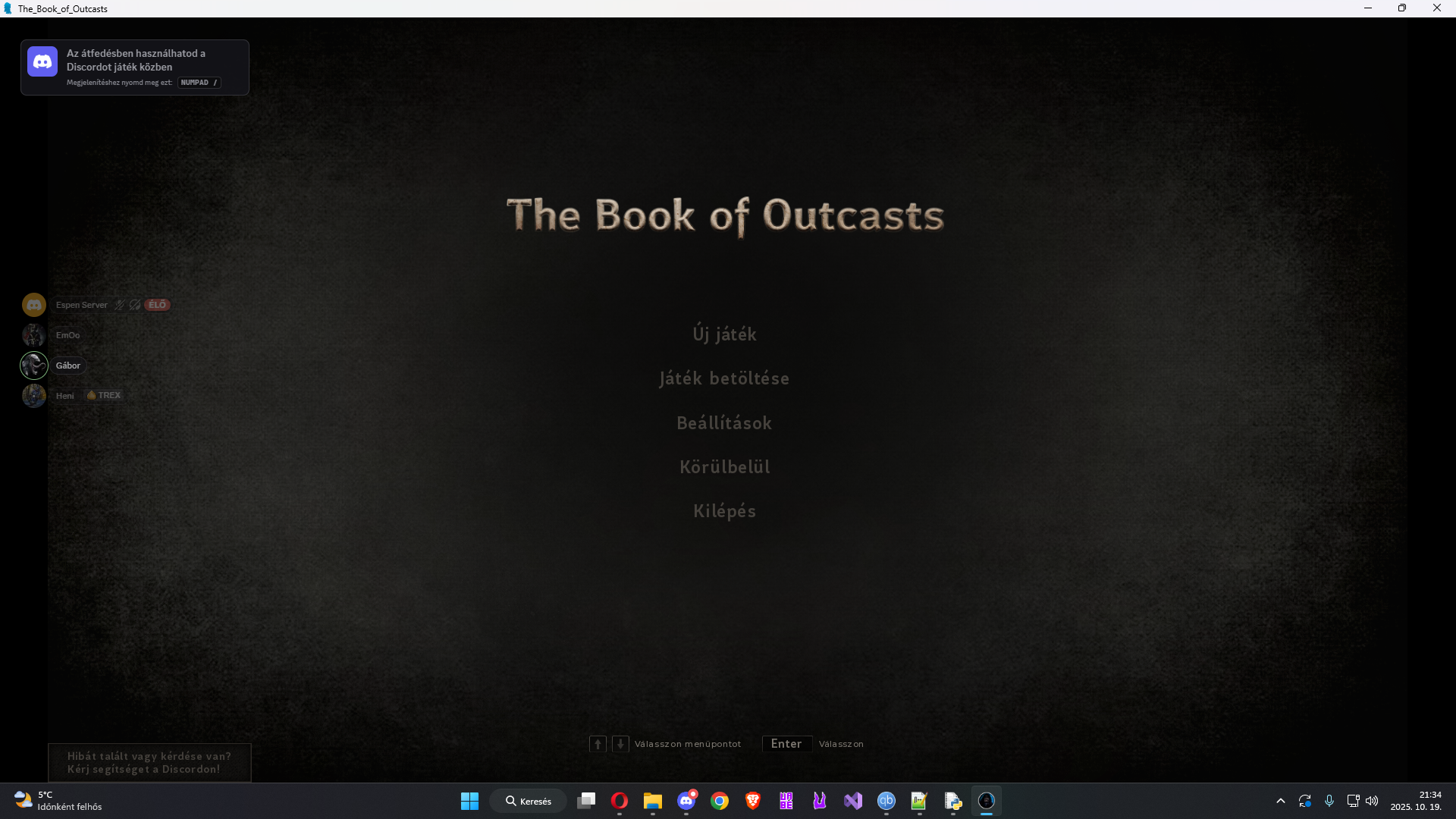Image resolution: width=1456 pixels, height=819 pixels.
Task: Toggle the muted microphone icon beside Espen Server
Action: point(119,305)
